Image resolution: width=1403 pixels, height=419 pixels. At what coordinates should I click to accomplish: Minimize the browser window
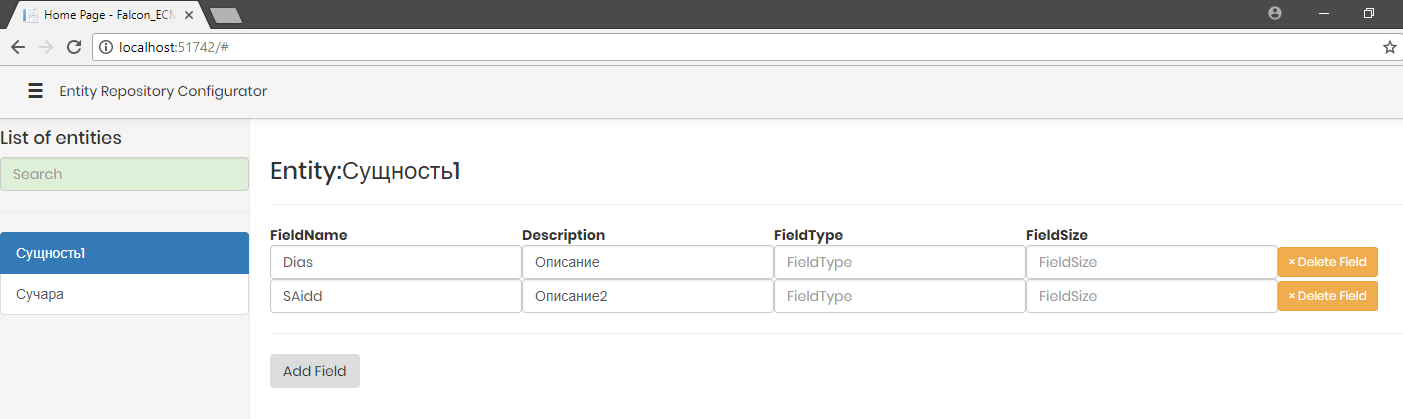(x=1324, y=14)
